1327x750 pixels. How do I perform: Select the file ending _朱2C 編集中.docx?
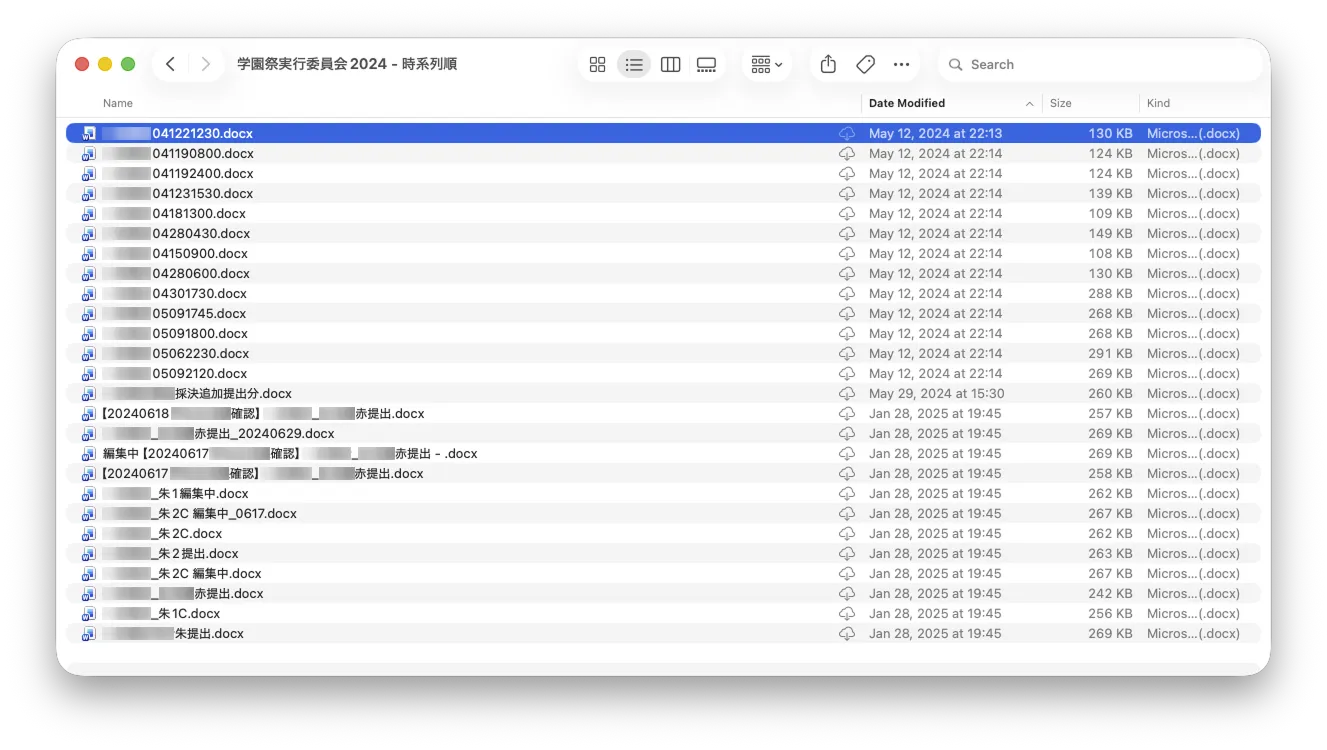coord(664,573)
